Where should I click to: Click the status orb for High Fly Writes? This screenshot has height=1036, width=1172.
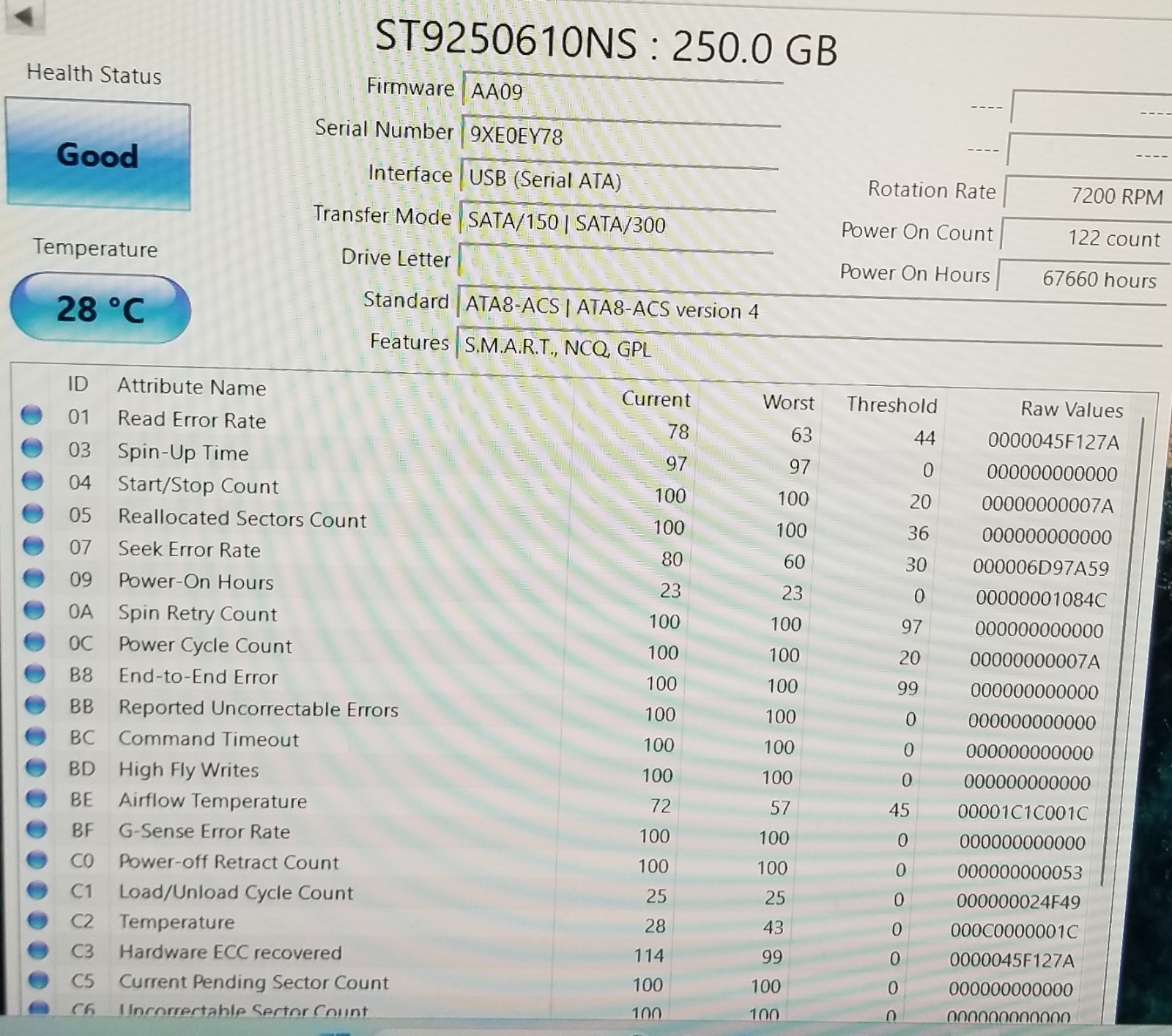tap(36, 767)
